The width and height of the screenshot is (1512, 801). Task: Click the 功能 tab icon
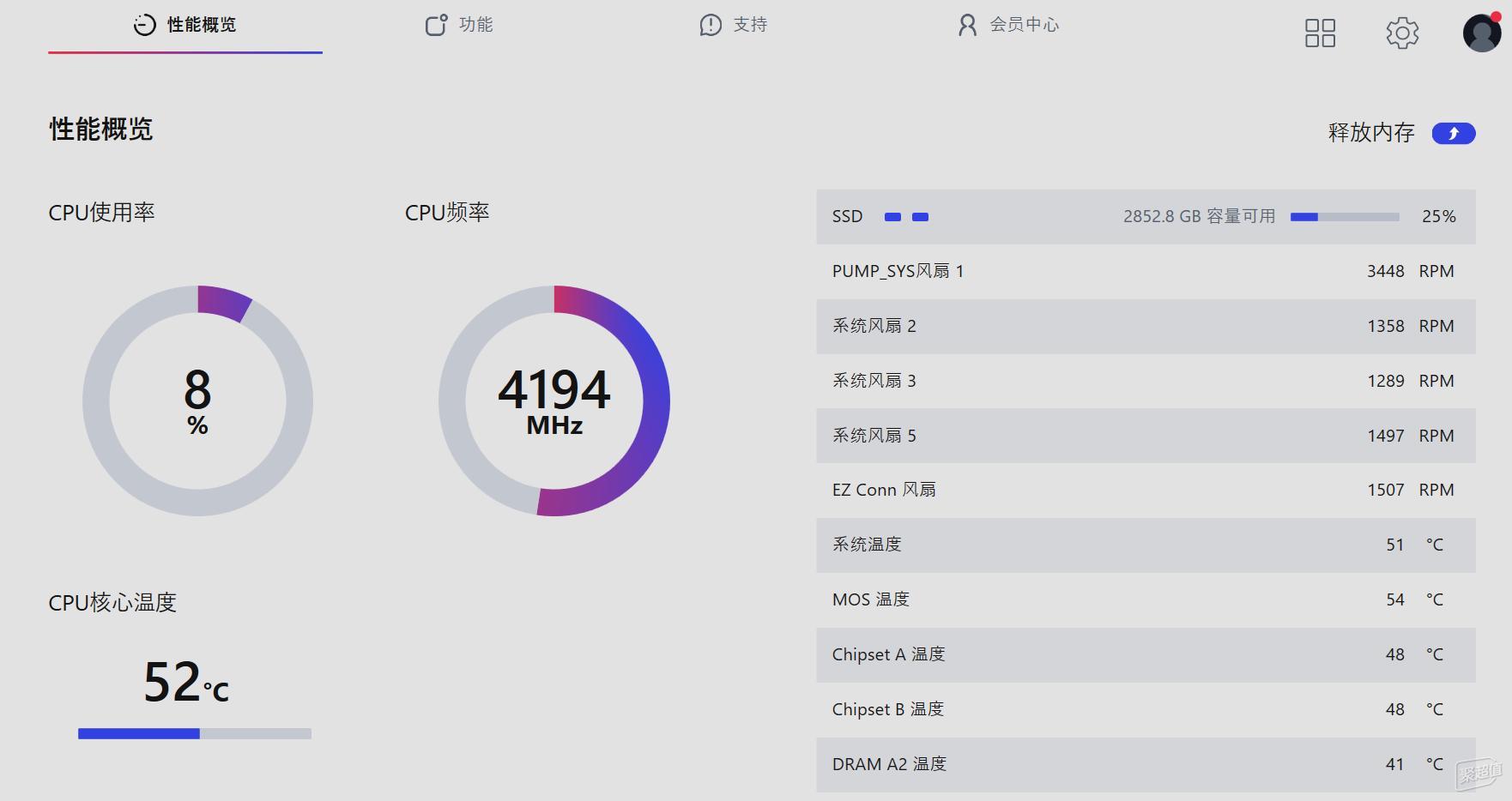(x=436, y=25)
